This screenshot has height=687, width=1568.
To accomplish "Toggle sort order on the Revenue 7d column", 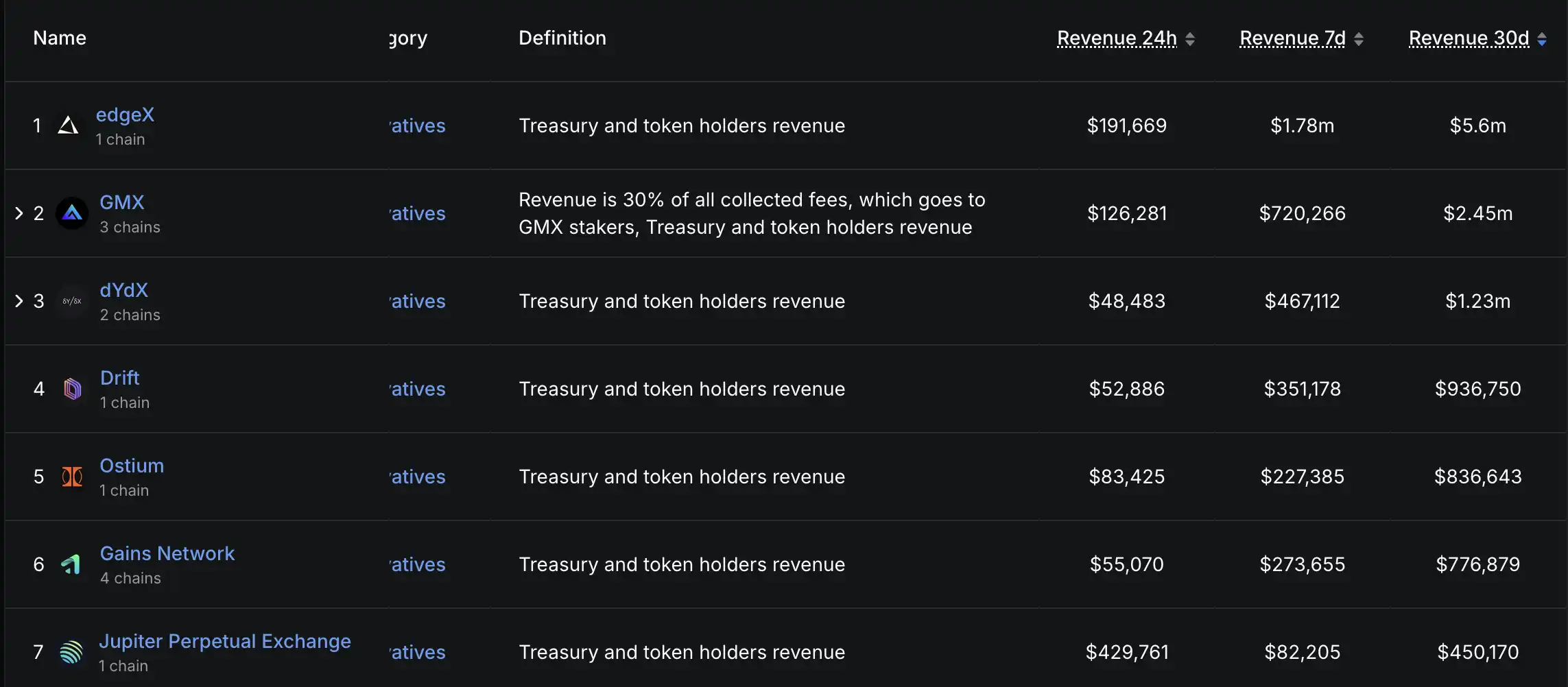I will (1292, 38).
